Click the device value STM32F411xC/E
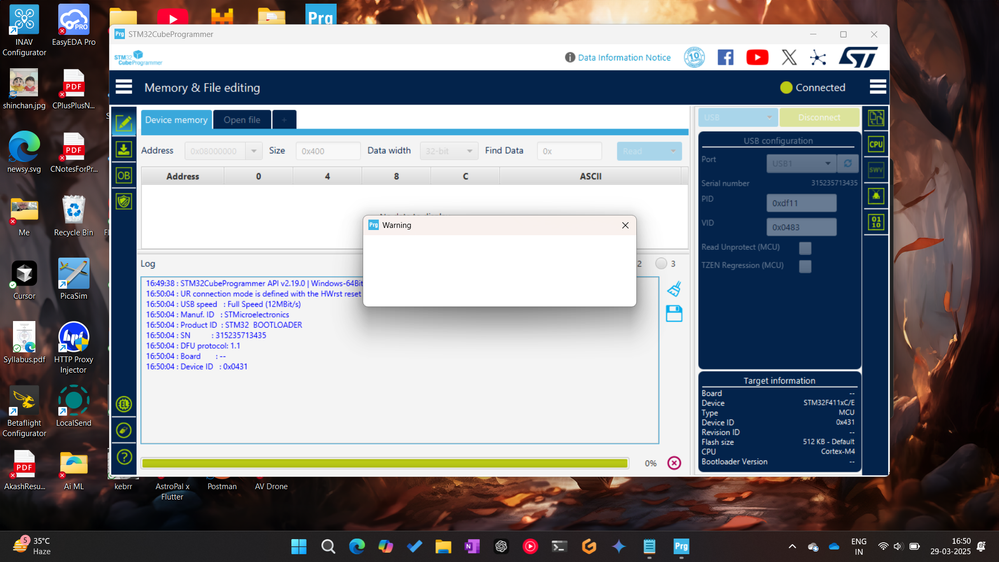This screenshot has width=999, height=562. click(829, 403)
